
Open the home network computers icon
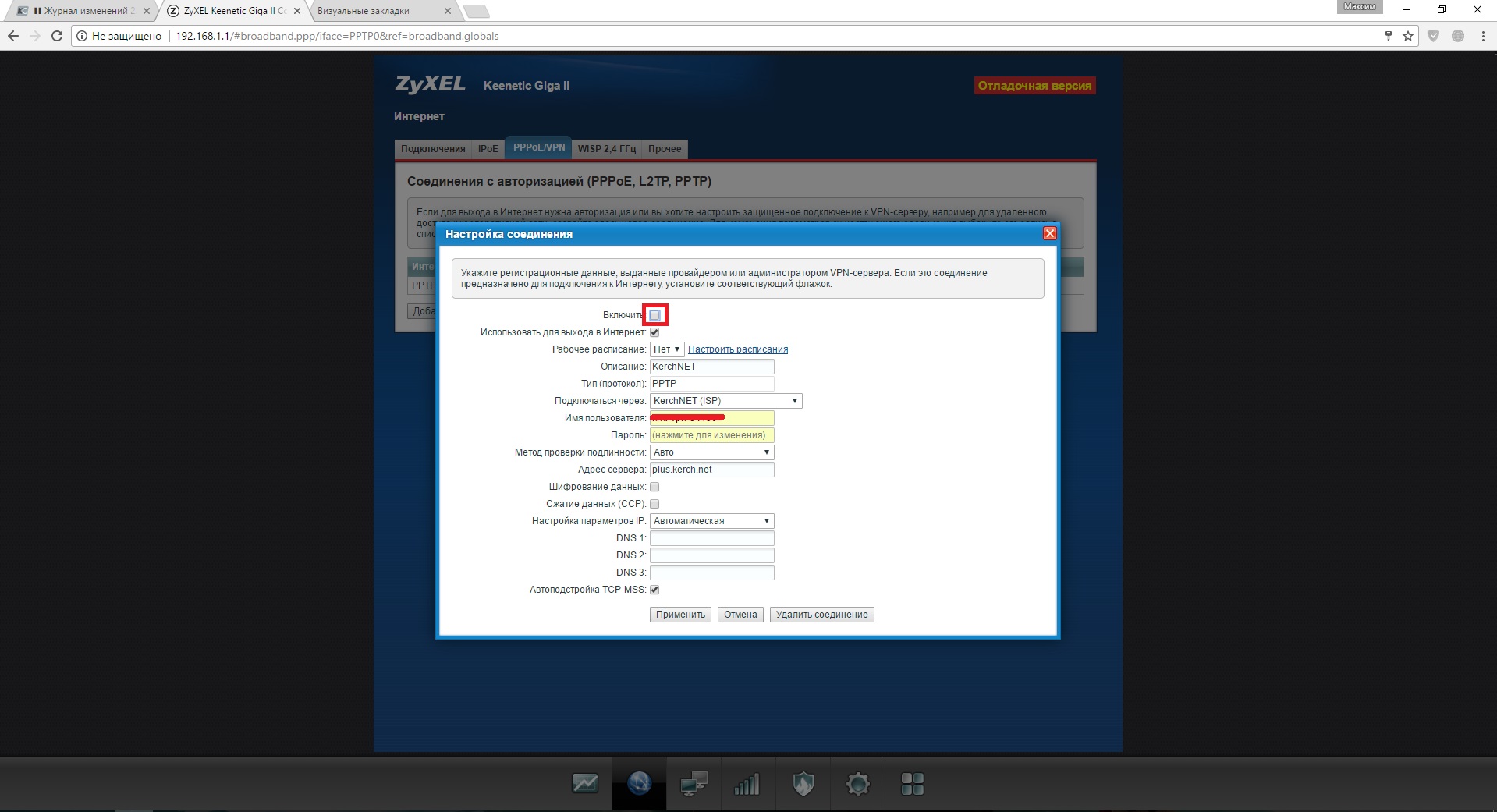[694, 784]
